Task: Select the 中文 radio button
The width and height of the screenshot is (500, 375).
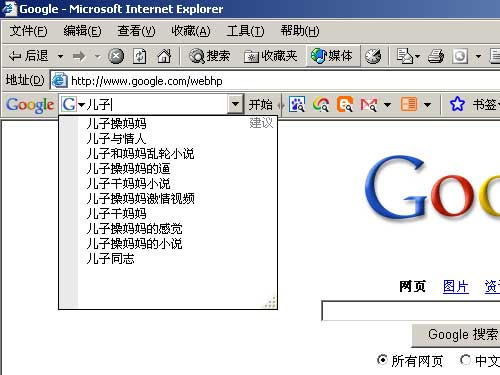Action: (x=465, y=360)
